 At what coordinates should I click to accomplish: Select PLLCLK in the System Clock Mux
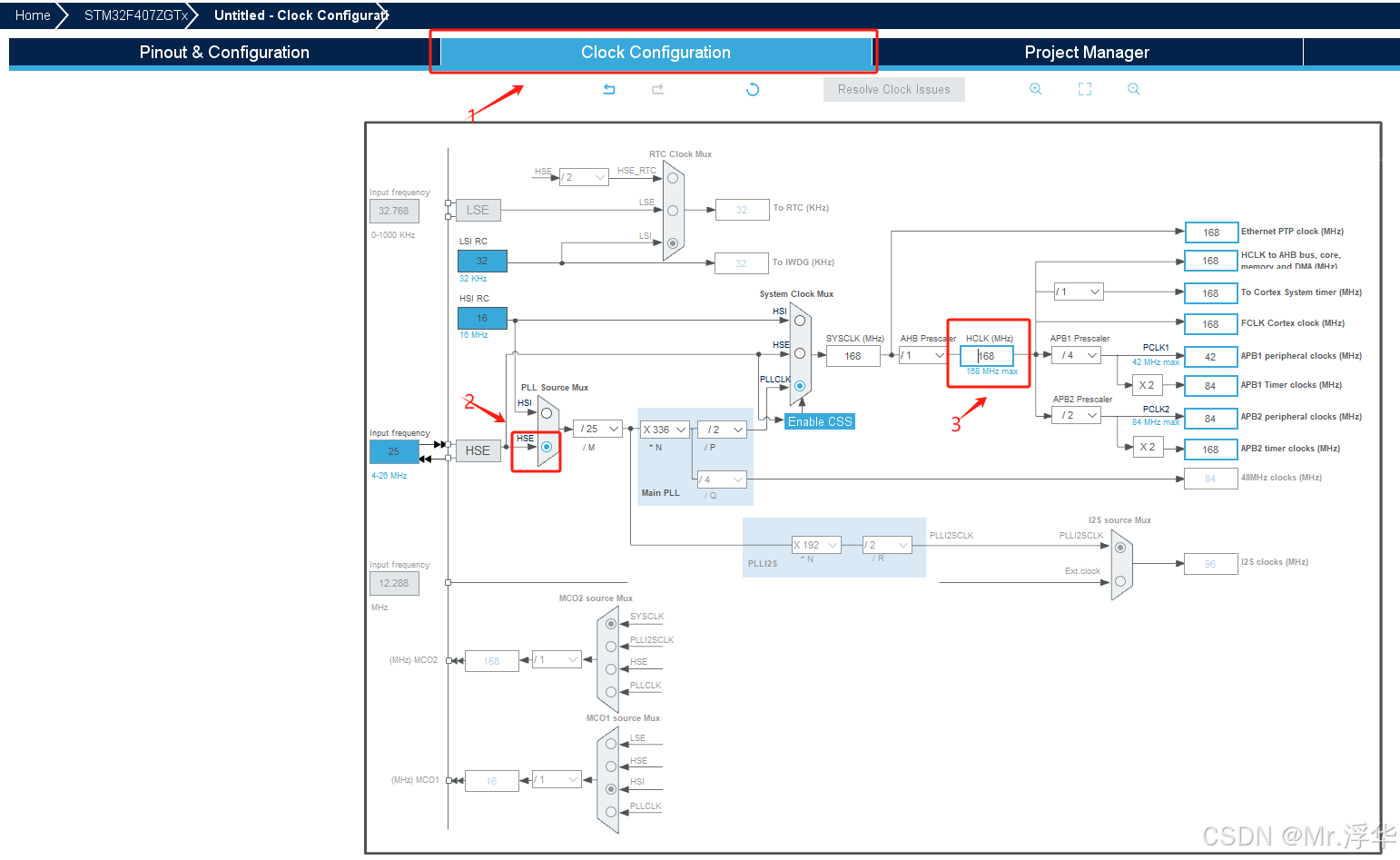tap(800, 386)
